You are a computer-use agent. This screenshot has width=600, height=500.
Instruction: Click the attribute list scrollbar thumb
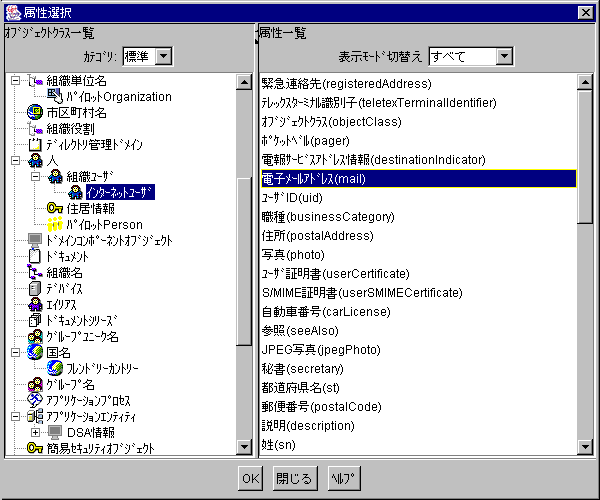click(x=585, y=156)
